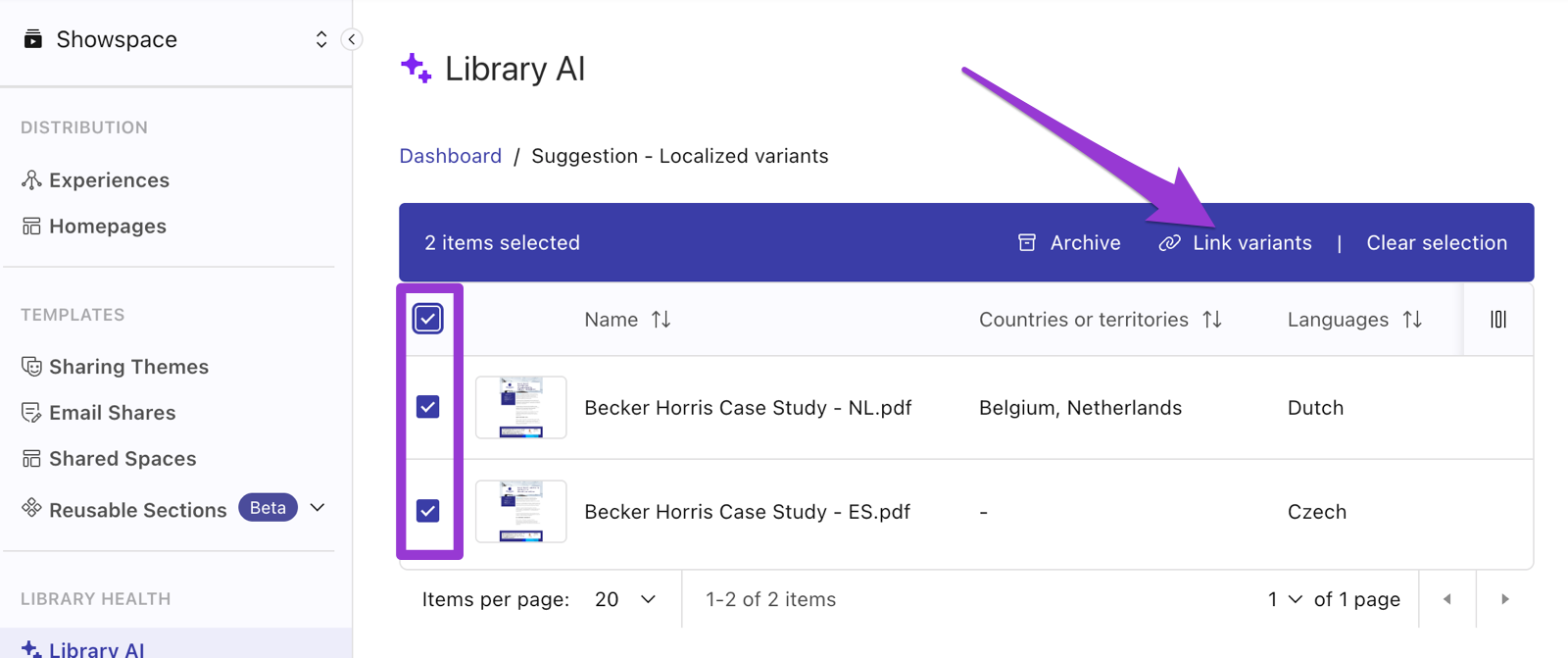Click the Beta badge next to Reusable Sections
1568x658 pixels.
point(268,508)
